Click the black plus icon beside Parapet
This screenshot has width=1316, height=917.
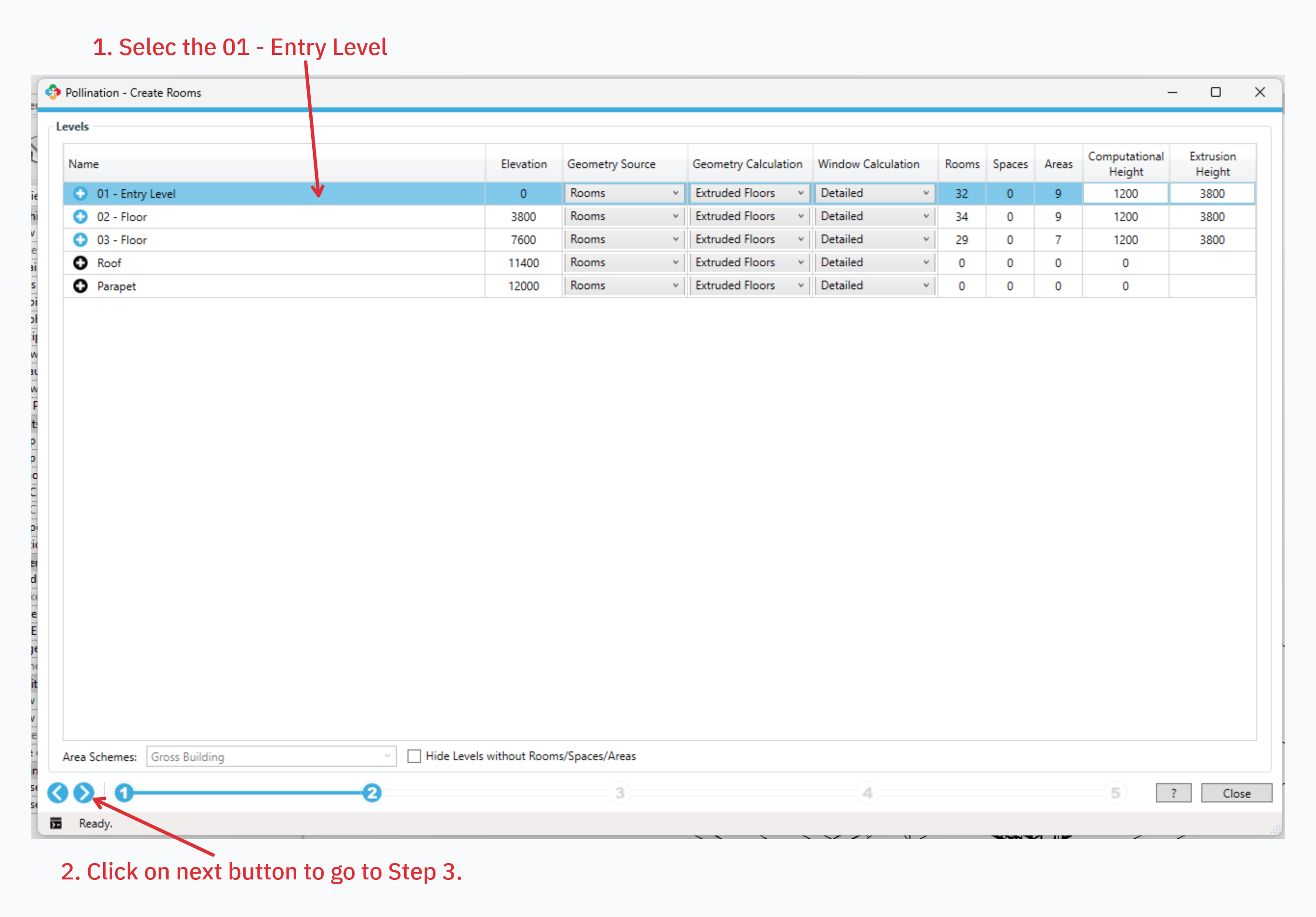pos(80,286)
